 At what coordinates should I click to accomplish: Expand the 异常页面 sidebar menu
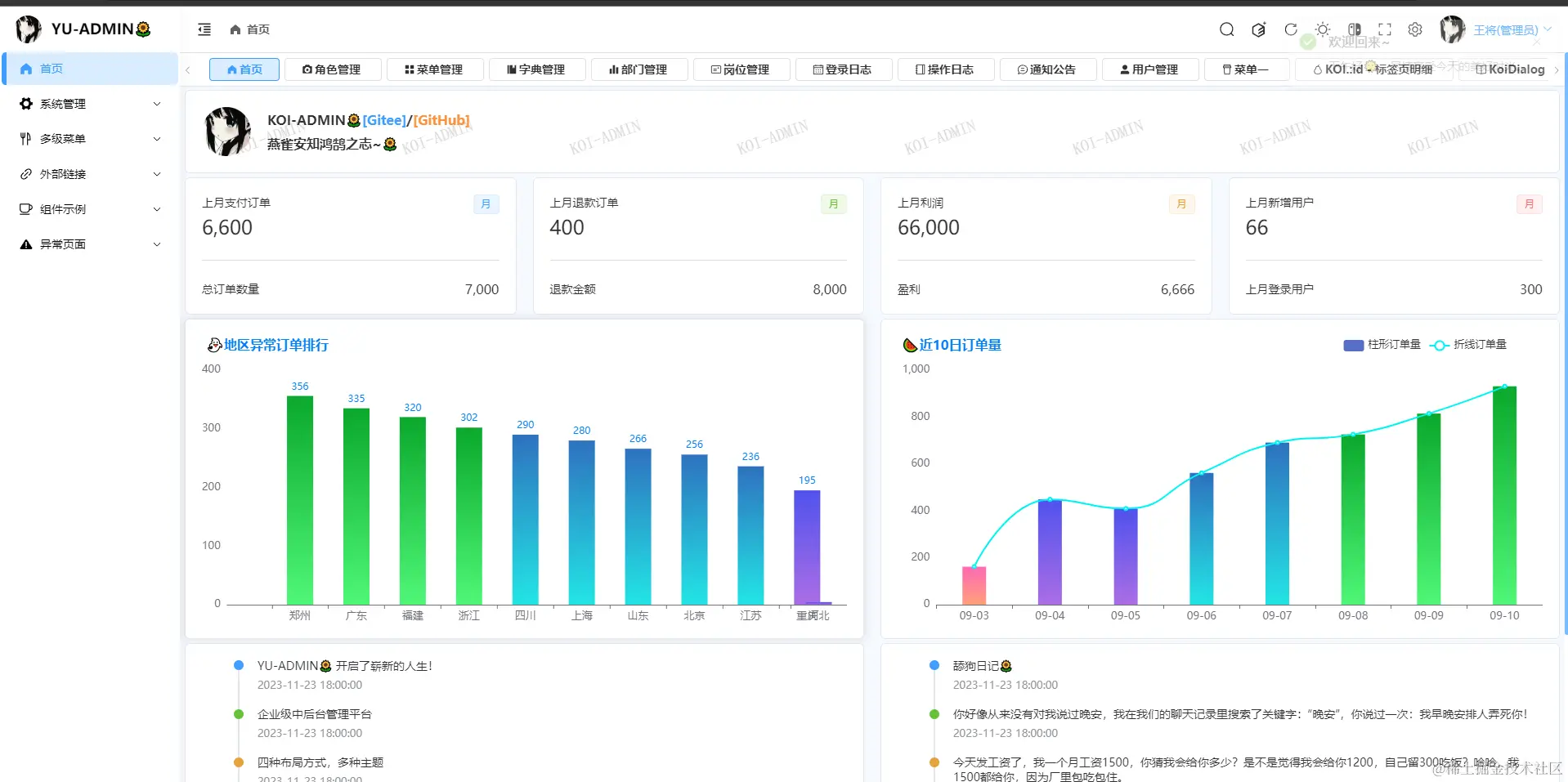click(x=90, y=244)
